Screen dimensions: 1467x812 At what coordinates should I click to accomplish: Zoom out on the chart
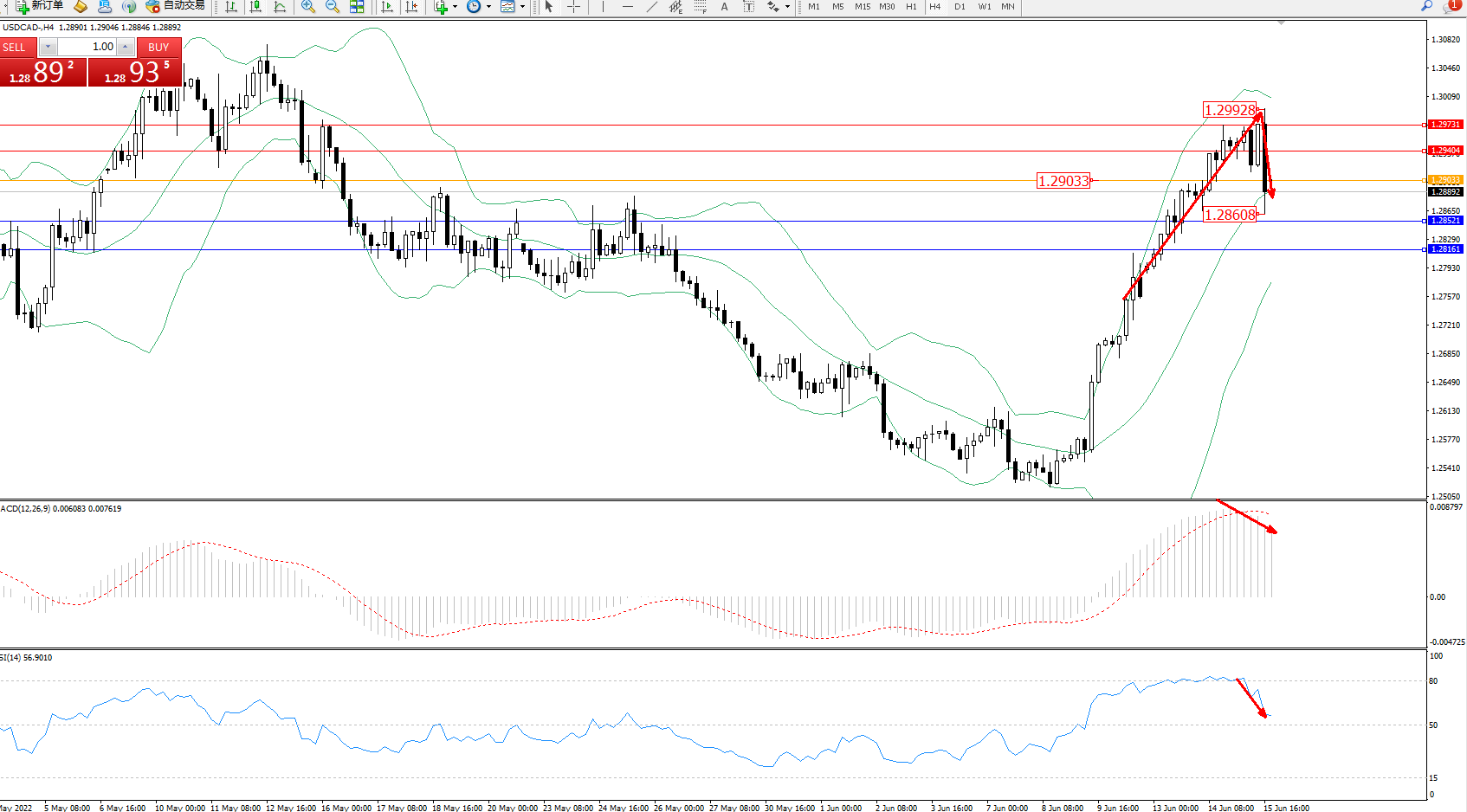(332, 7)
